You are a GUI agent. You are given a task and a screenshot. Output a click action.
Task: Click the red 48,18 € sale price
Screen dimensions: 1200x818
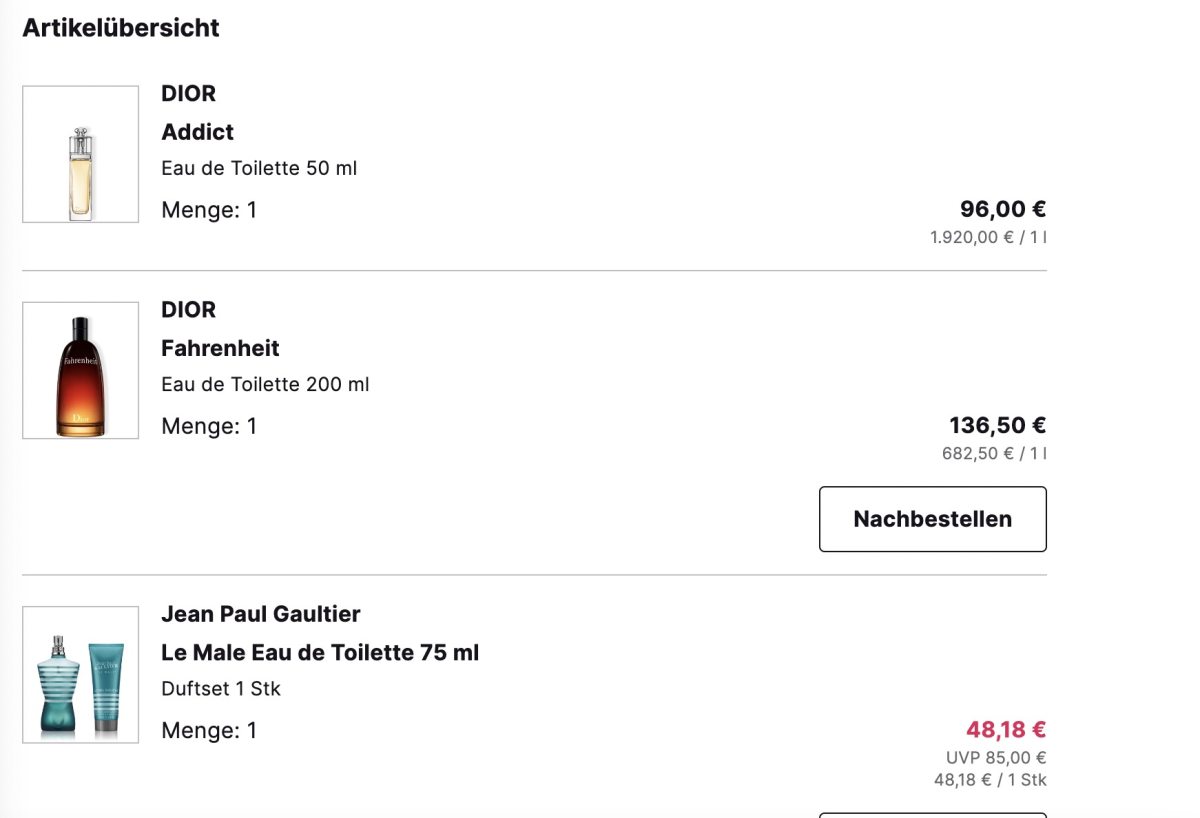coord(1006,729)
